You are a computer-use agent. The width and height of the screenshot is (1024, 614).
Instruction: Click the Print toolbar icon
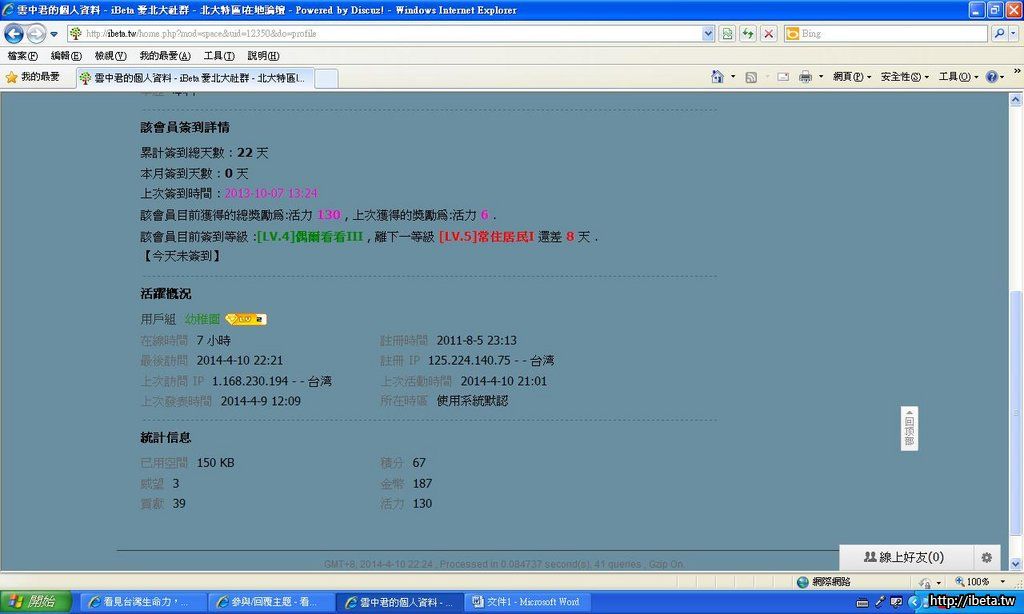pyautogui.click(x=805, y=77)
